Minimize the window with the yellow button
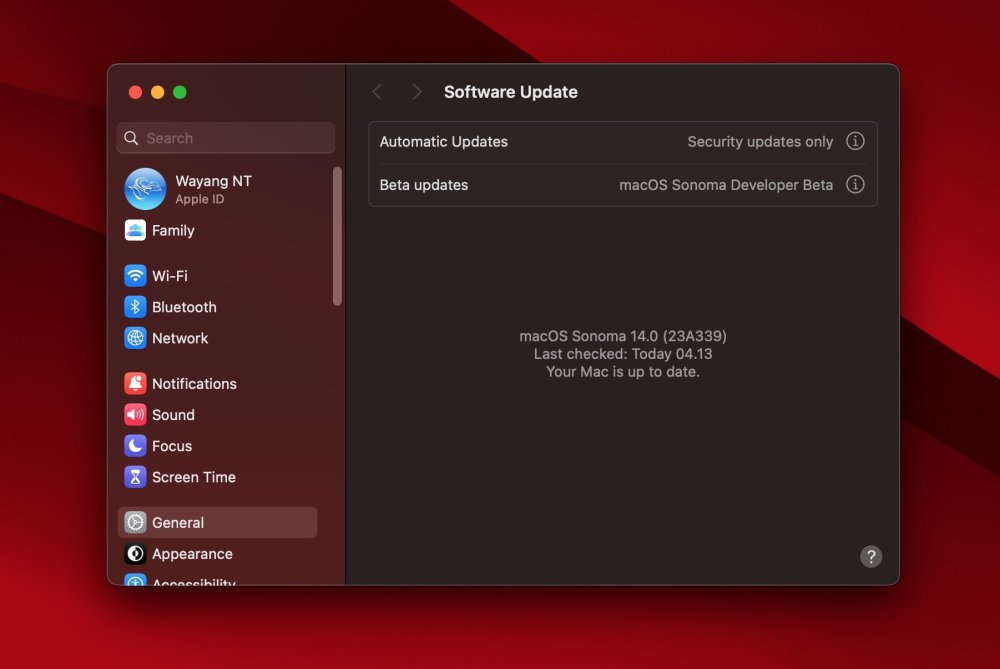Image resolution: width=1000 pixels, height=669 pixels. pos(158,92)
